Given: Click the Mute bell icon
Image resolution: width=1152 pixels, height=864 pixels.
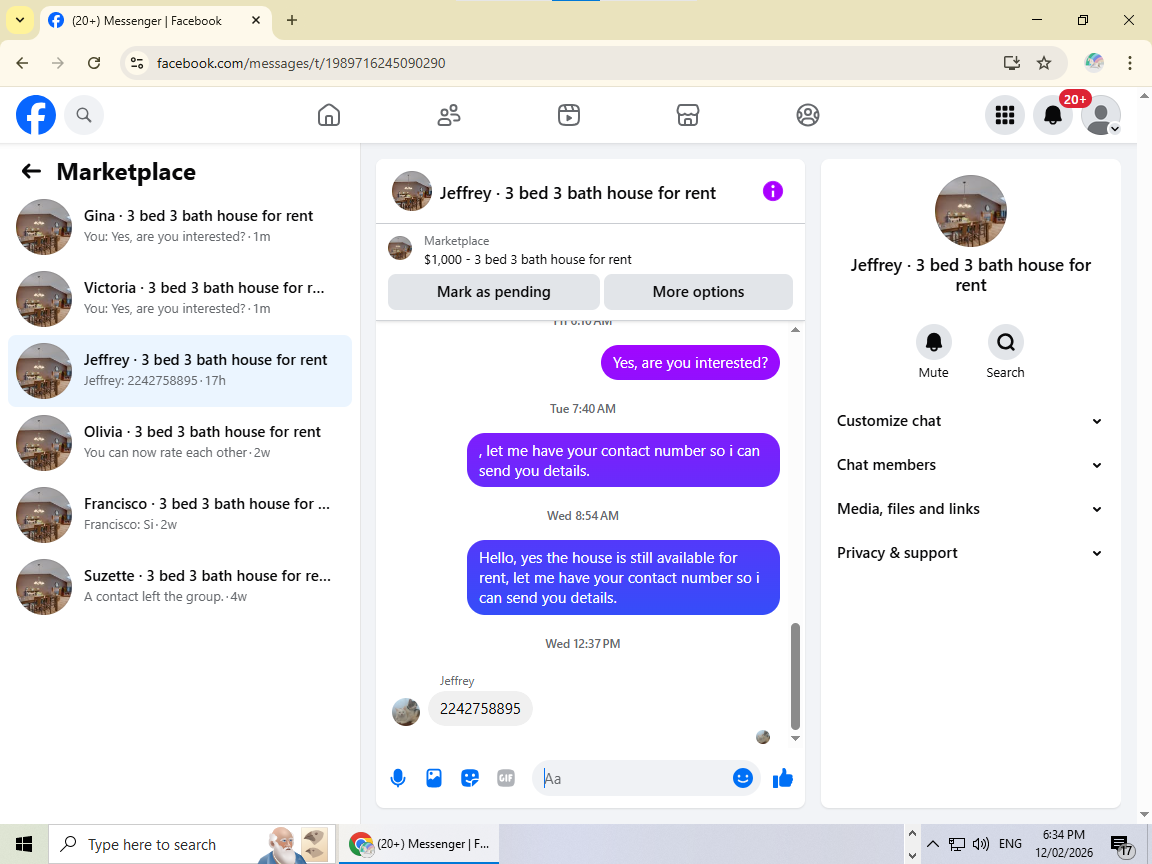Looking at the screenshot, I should click(x=933, y=342).
